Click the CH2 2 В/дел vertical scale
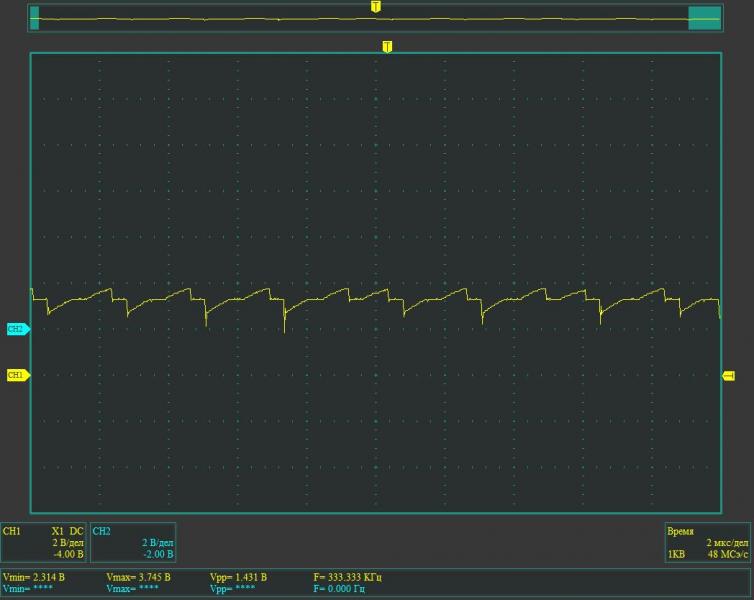Screen dimensions: 754x600 pyautogui.click(x=157, y=542)
